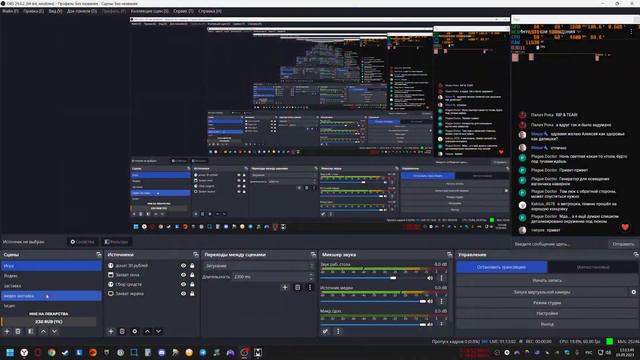The height and width of the screenshot is (360, 640).
Task: Open Звук раб. стола channel three-dot menu
Action: (x=441, y=278)
